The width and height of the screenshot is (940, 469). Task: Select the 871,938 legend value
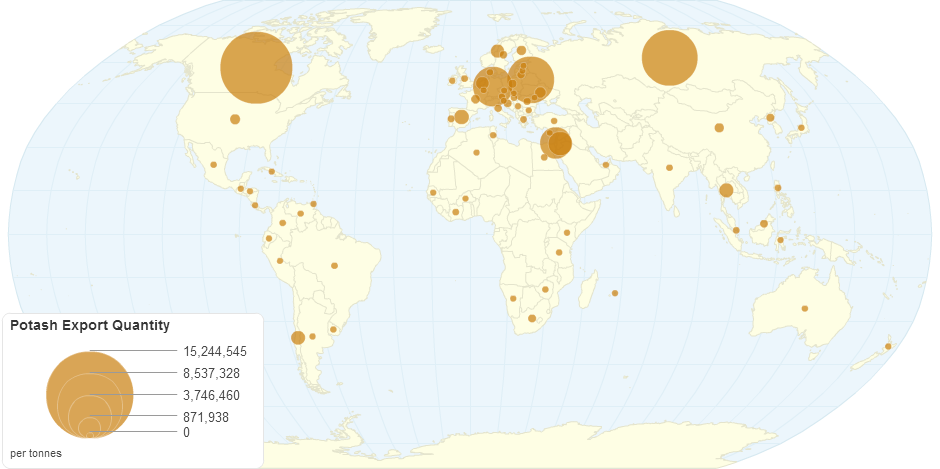(206, 416)
